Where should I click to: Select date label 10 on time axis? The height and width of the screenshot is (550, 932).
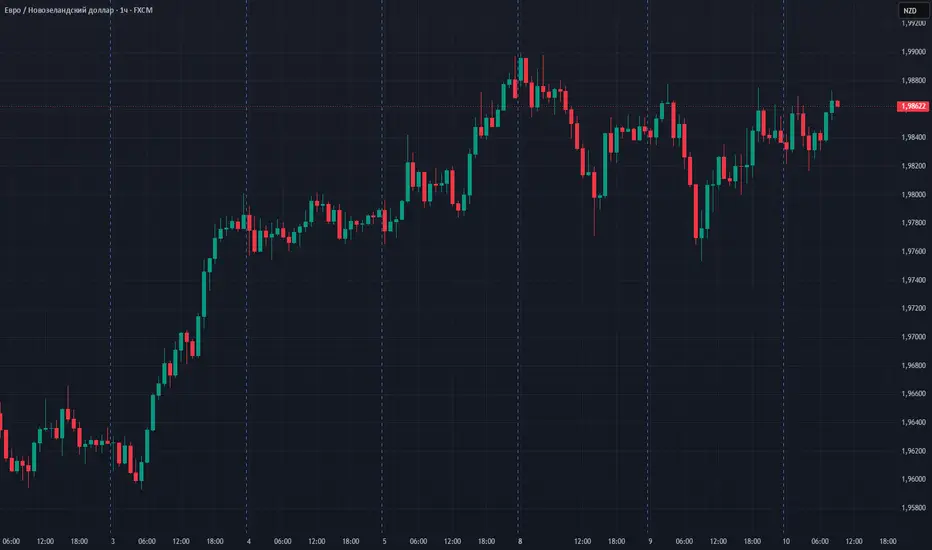(x=786, y=541)
